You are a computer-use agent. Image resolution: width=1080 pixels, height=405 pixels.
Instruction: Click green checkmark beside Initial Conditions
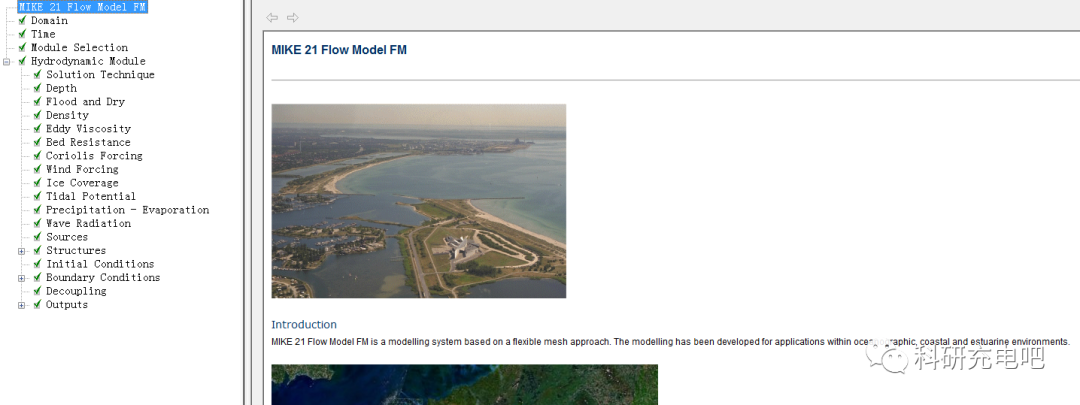37,264
